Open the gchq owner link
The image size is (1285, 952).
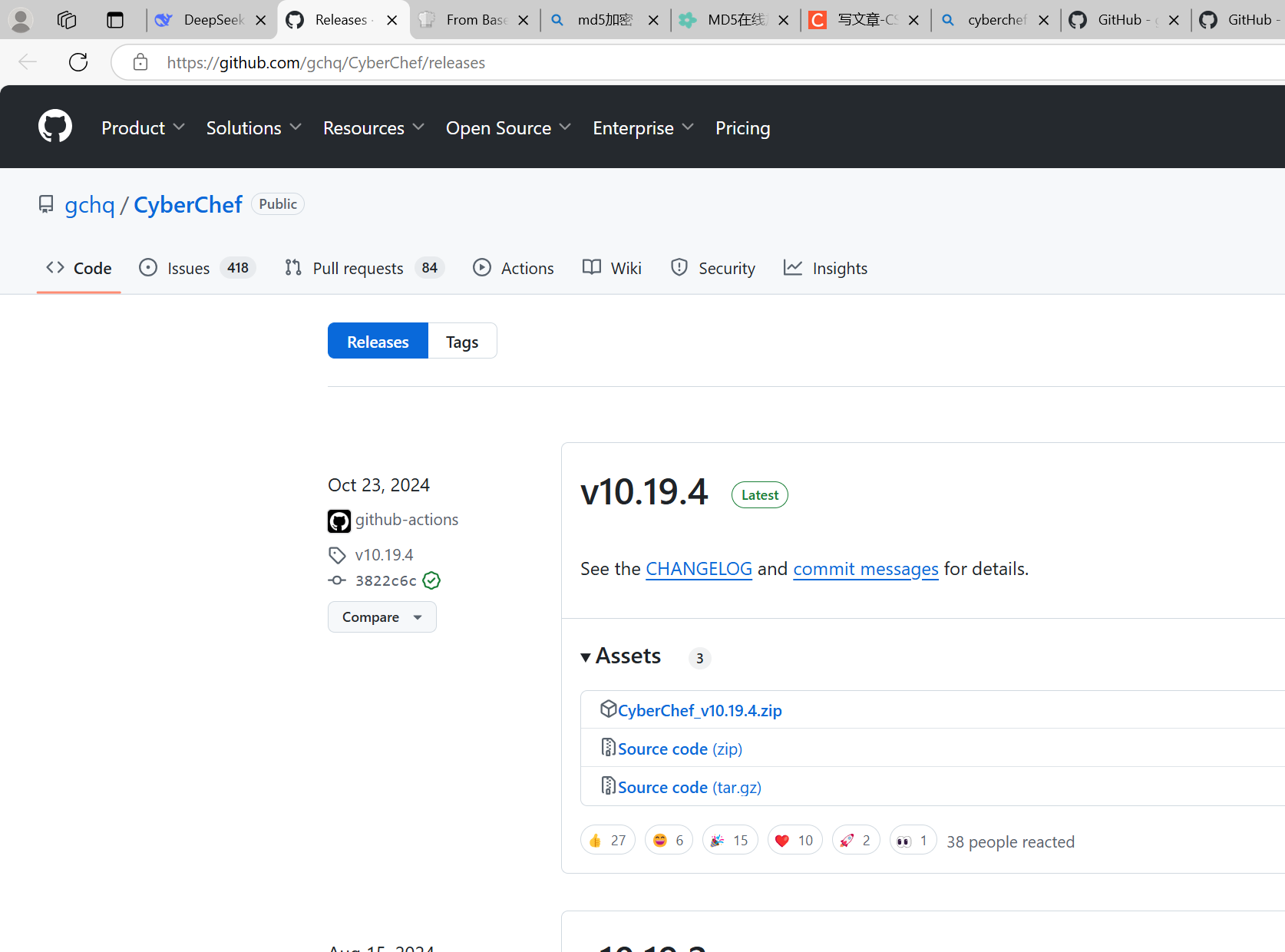[90, 204]
